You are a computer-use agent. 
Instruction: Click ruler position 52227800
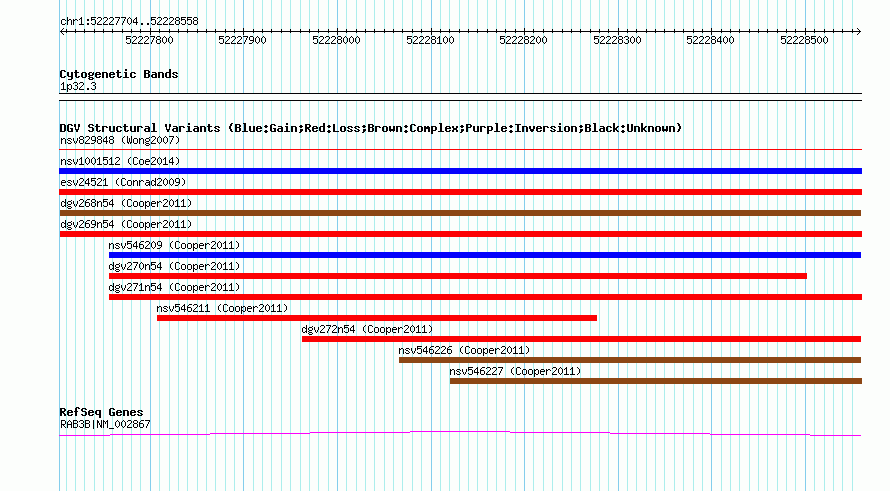coord(149,40)
